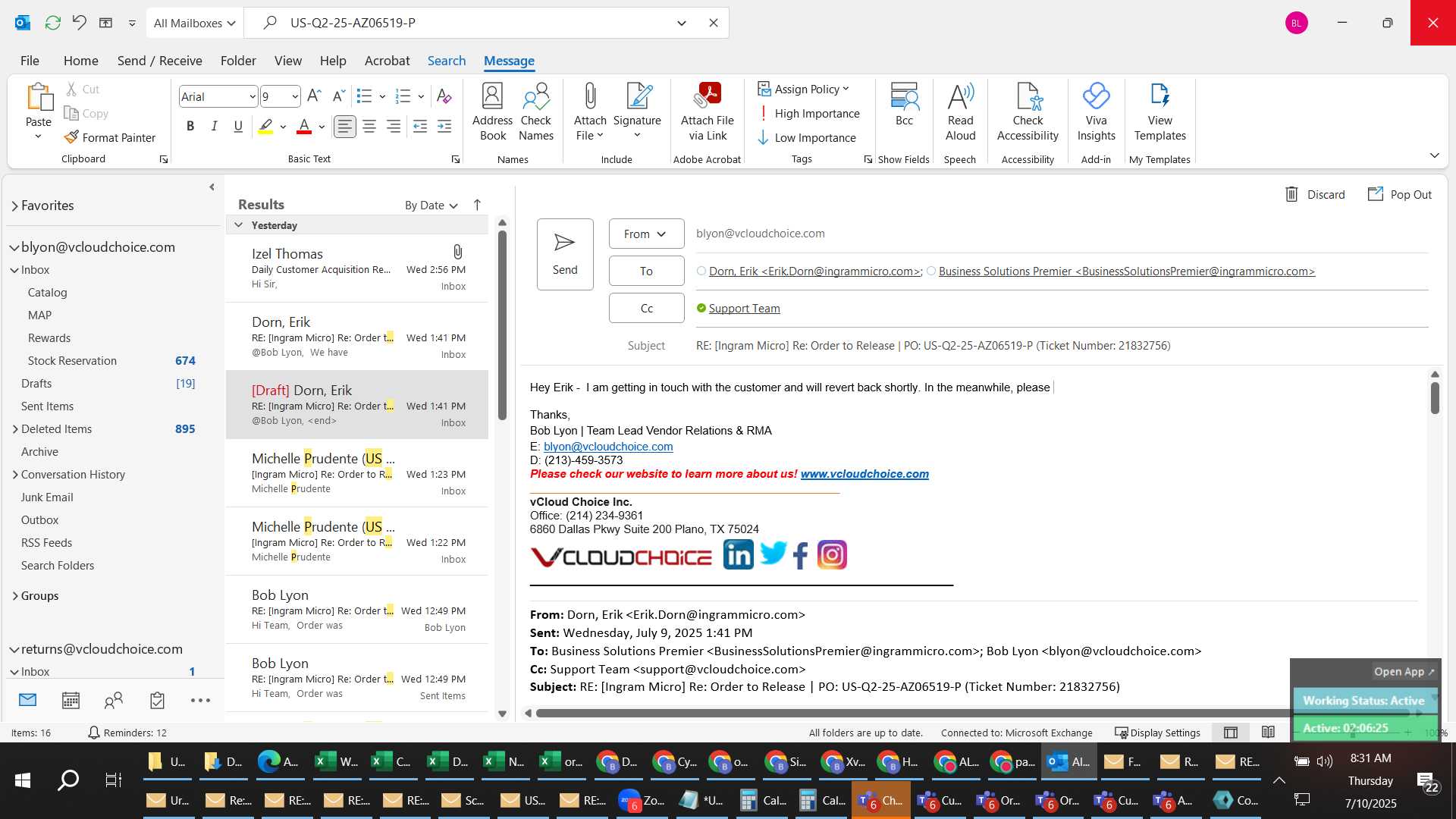1456x819 pixels.
Task: Open the Acrobat tab
Action: click(x=387, y=61)
